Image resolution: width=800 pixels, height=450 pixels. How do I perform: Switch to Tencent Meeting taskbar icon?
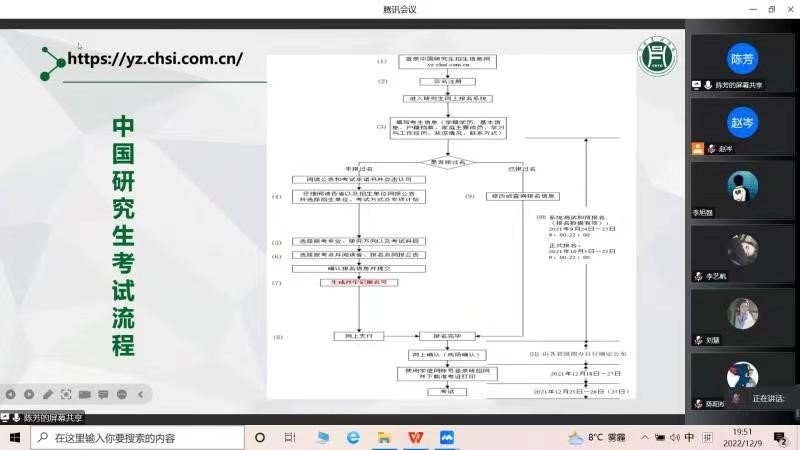pos(447,437)
